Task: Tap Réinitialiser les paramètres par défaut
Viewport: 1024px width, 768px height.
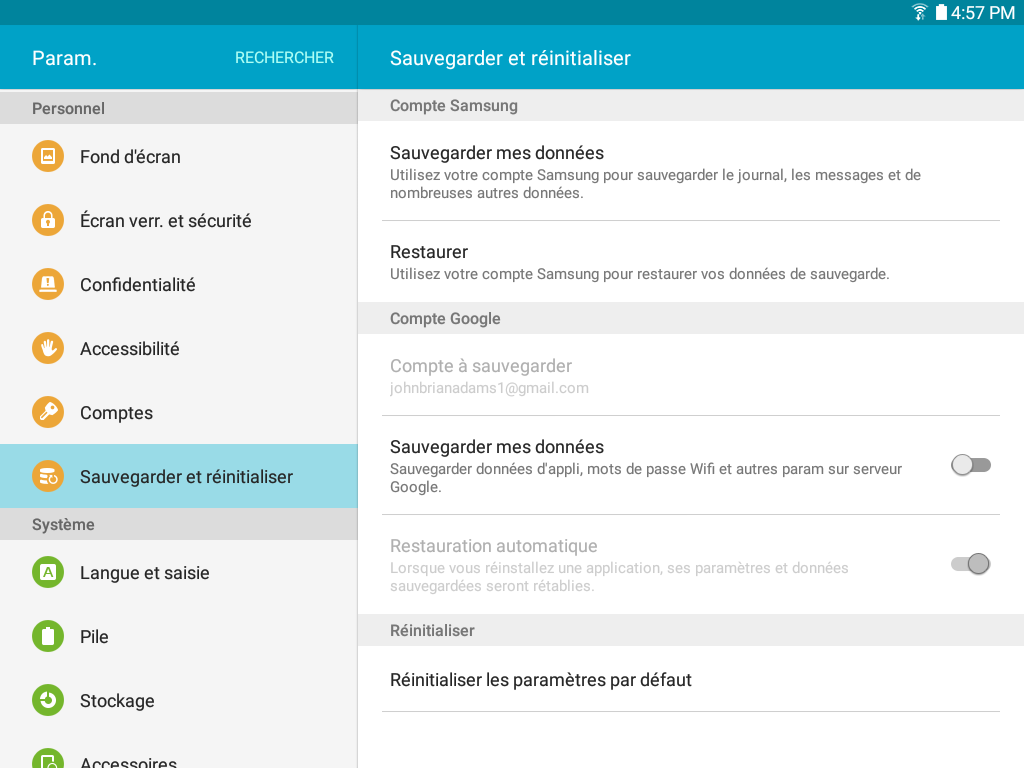Action: pyautogui.click(x=691, y=679)
